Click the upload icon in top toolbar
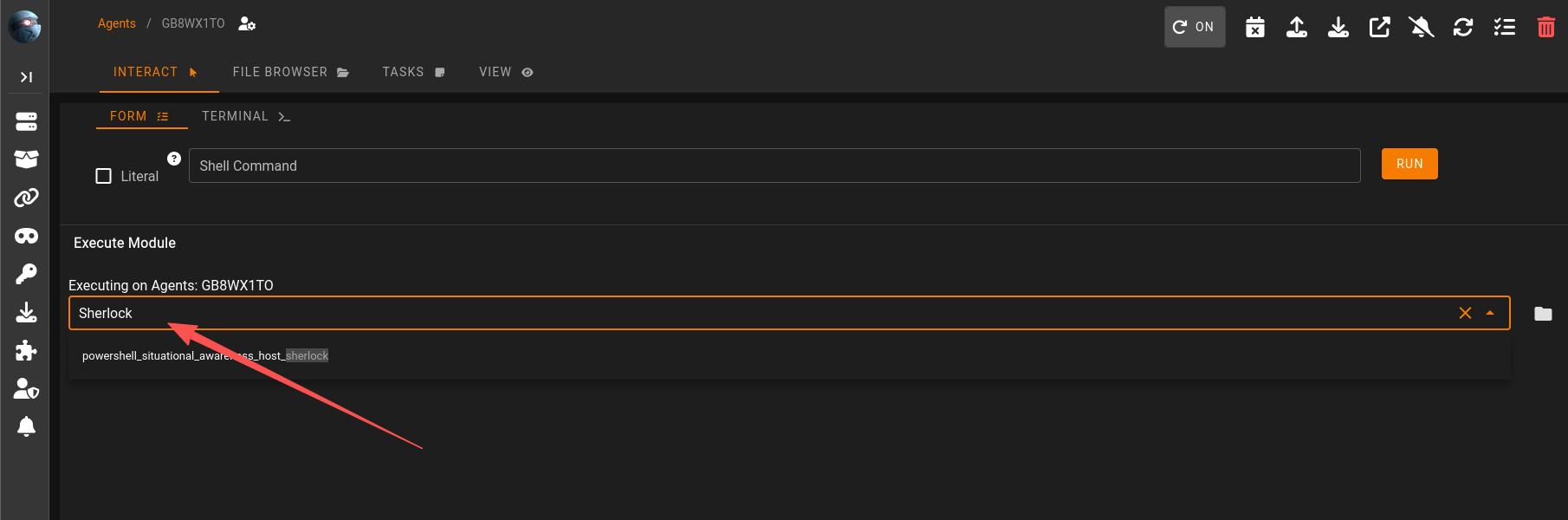 (1296, 27)
